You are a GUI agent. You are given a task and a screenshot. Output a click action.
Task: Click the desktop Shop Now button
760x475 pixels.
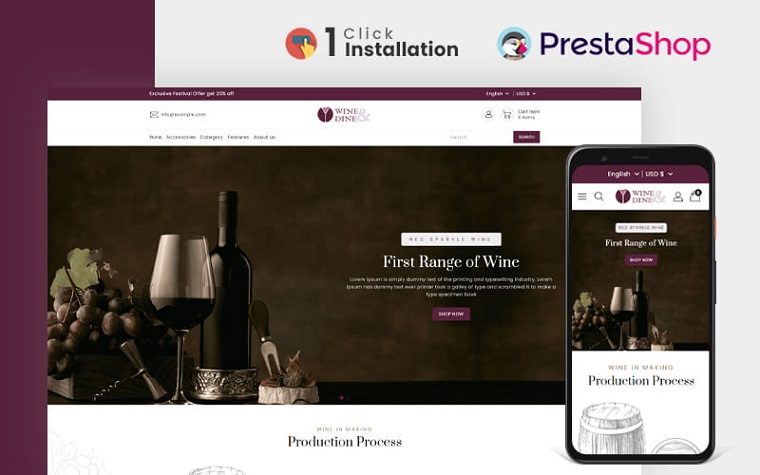(451, 314)
